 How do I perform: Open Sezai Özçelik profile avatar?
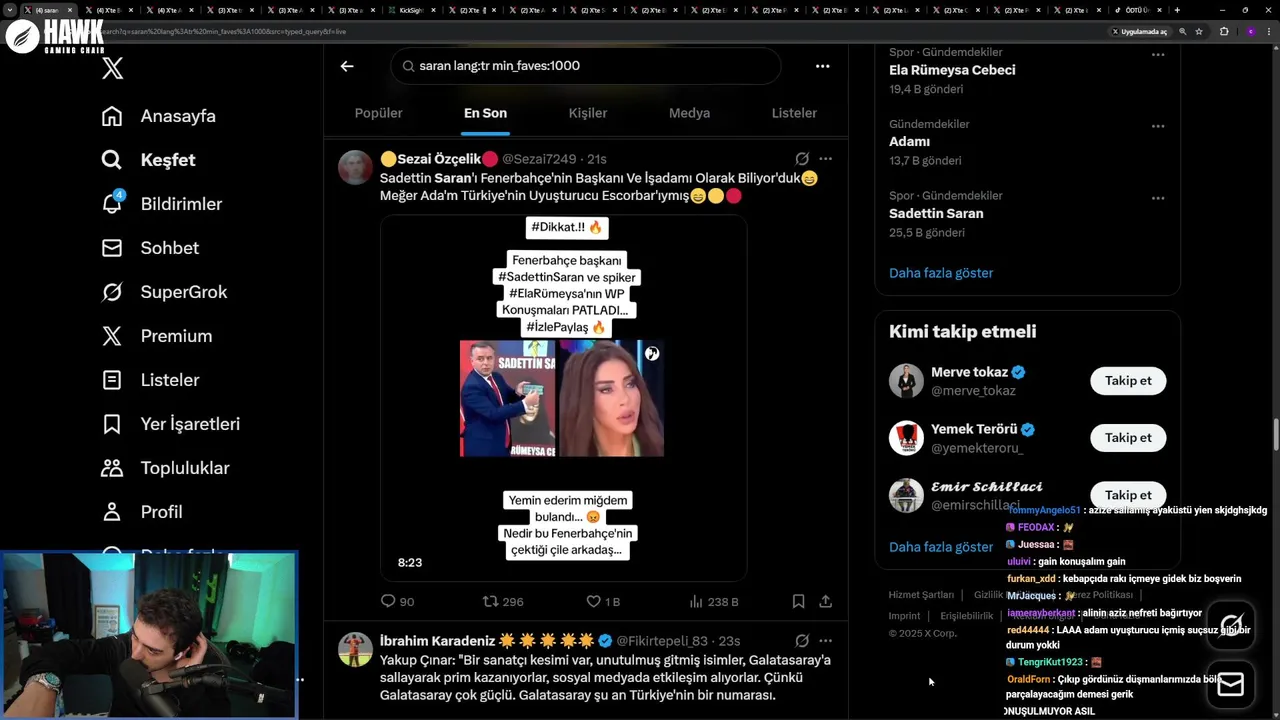(355, 167)
